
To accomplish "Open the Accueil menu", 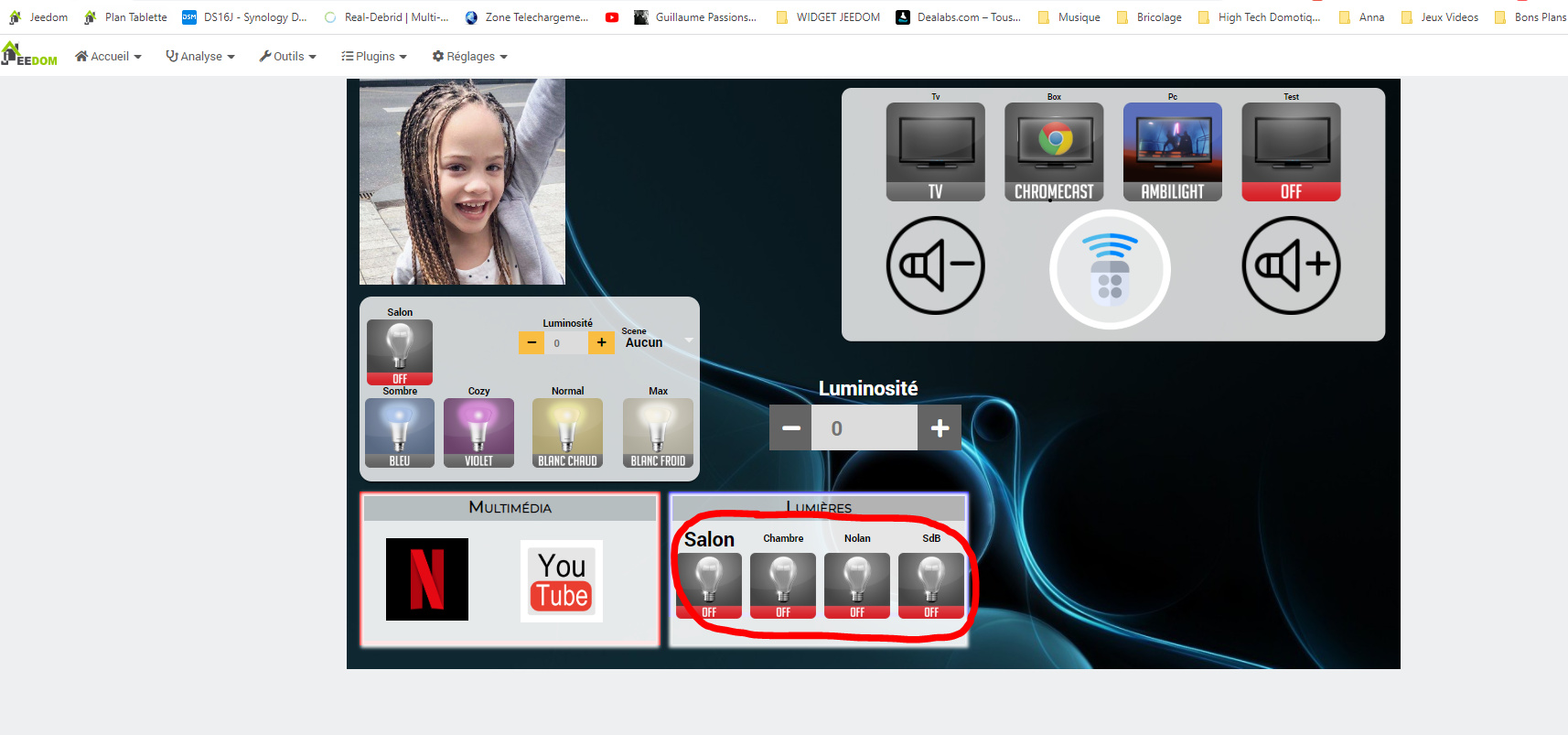I will [x=108, y=56].
